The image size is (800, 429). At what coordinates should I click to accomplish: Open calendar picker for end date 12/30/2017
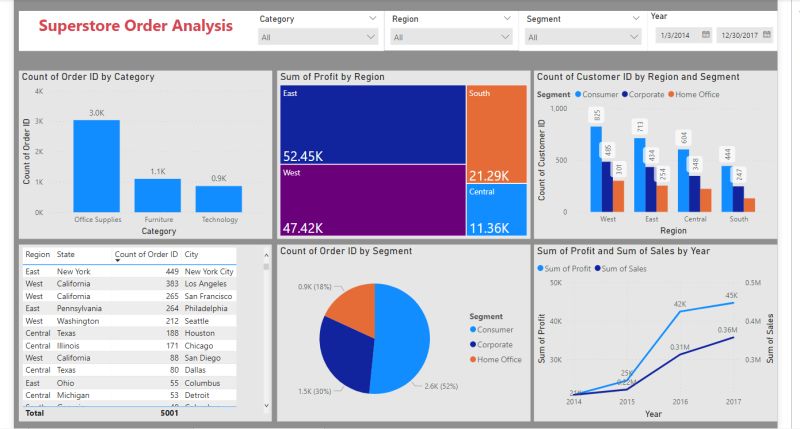767,35
